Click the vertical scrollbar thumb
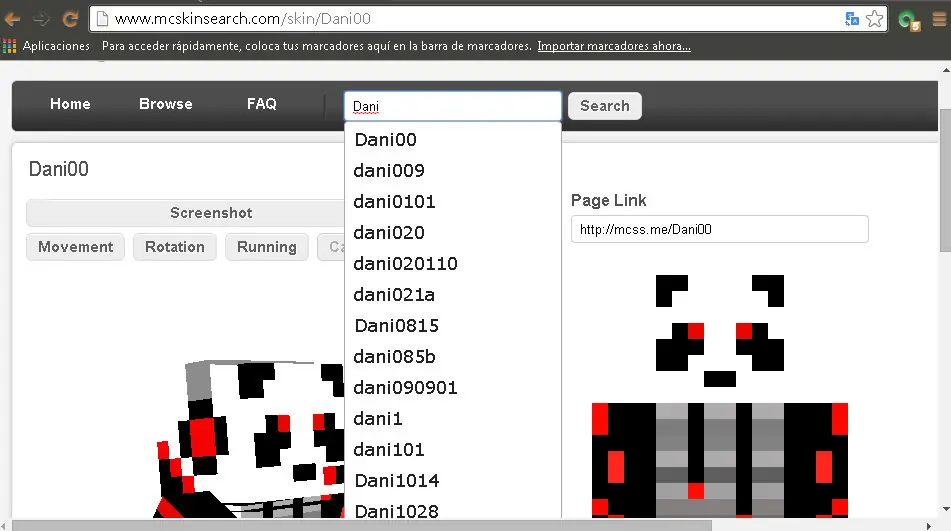The width and height of the screenshot is (951, 531). pyautogui.click(x=945, y=180)
